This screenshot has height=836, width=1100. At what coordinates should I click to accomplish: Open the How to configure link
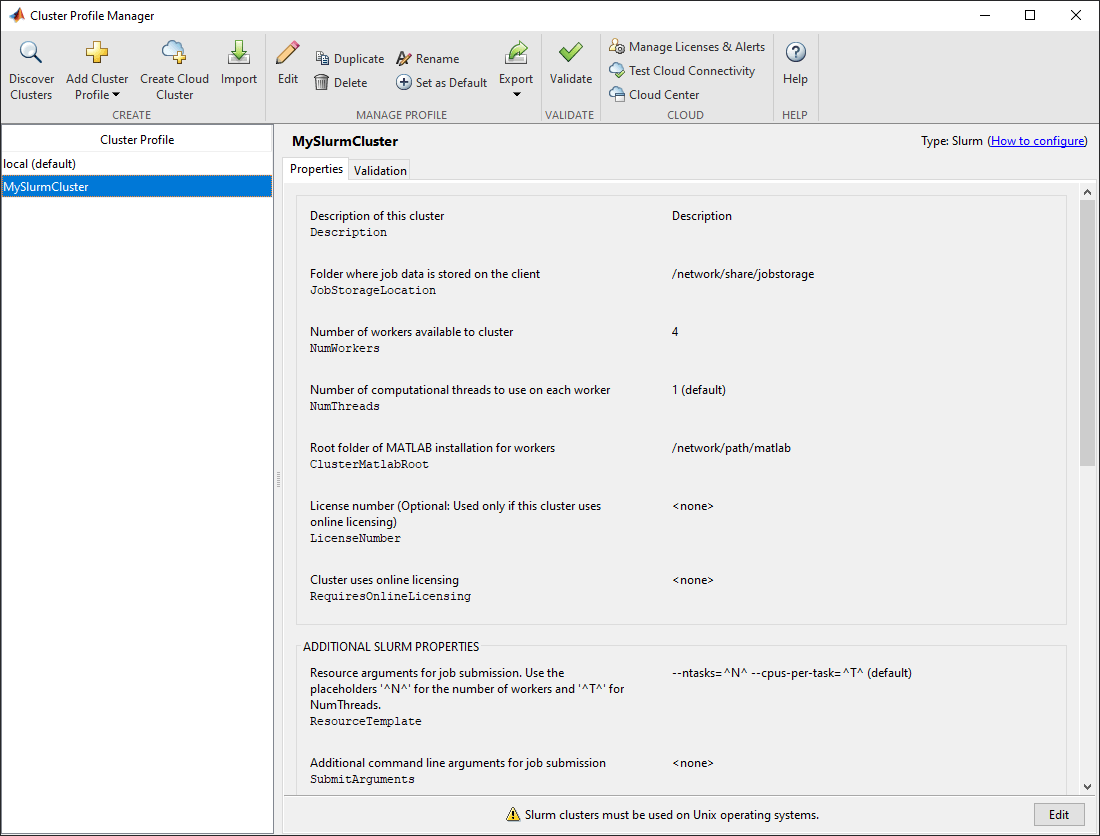pyautogui.click(x=1038, y=141)
